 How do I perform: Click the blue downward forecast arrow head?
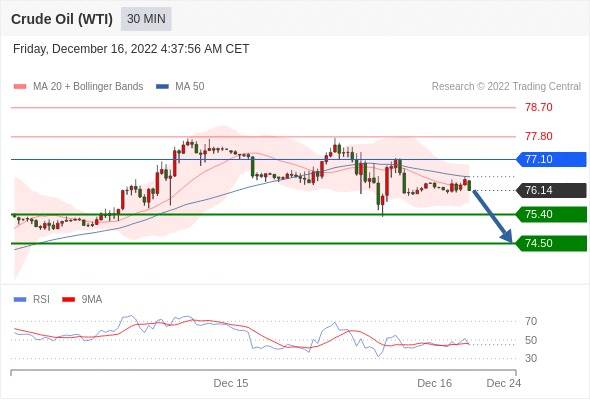coord(507,236)
